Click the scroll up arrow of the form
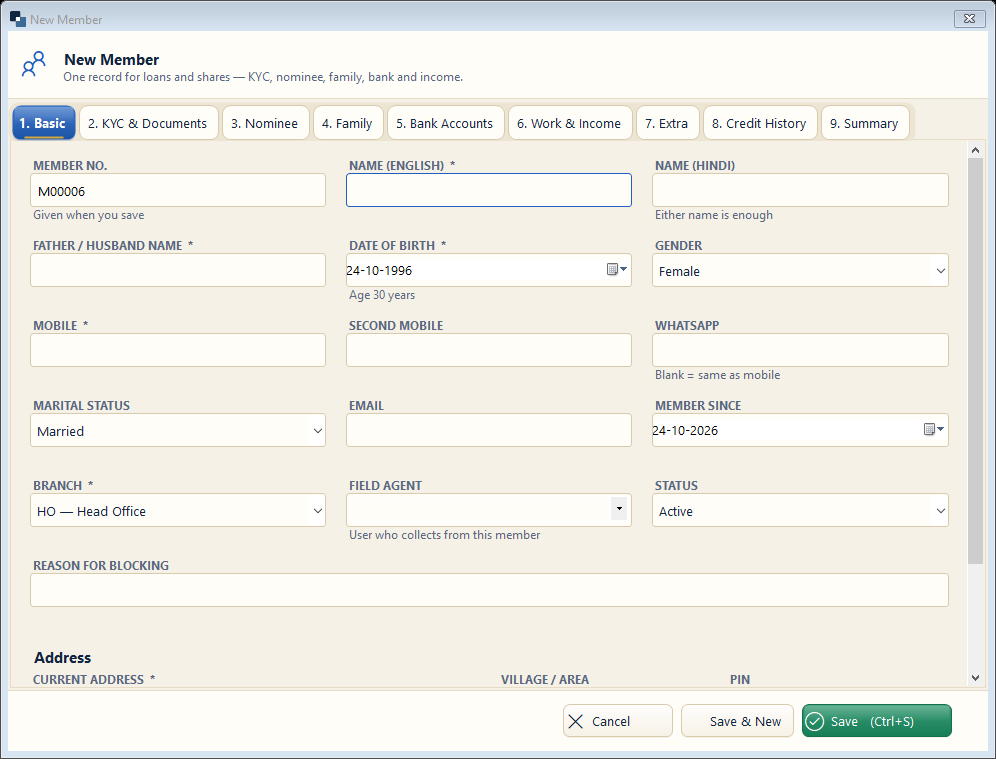Viewport: 996px width, 759px height. (x=975, y=151)
